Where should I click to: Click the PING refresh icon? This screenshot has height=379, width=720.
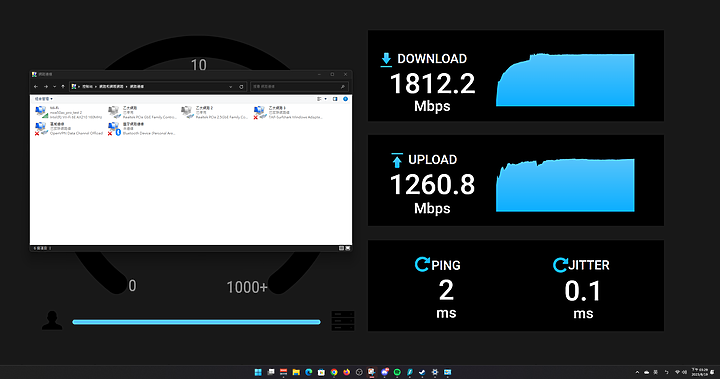click(422, 265)
